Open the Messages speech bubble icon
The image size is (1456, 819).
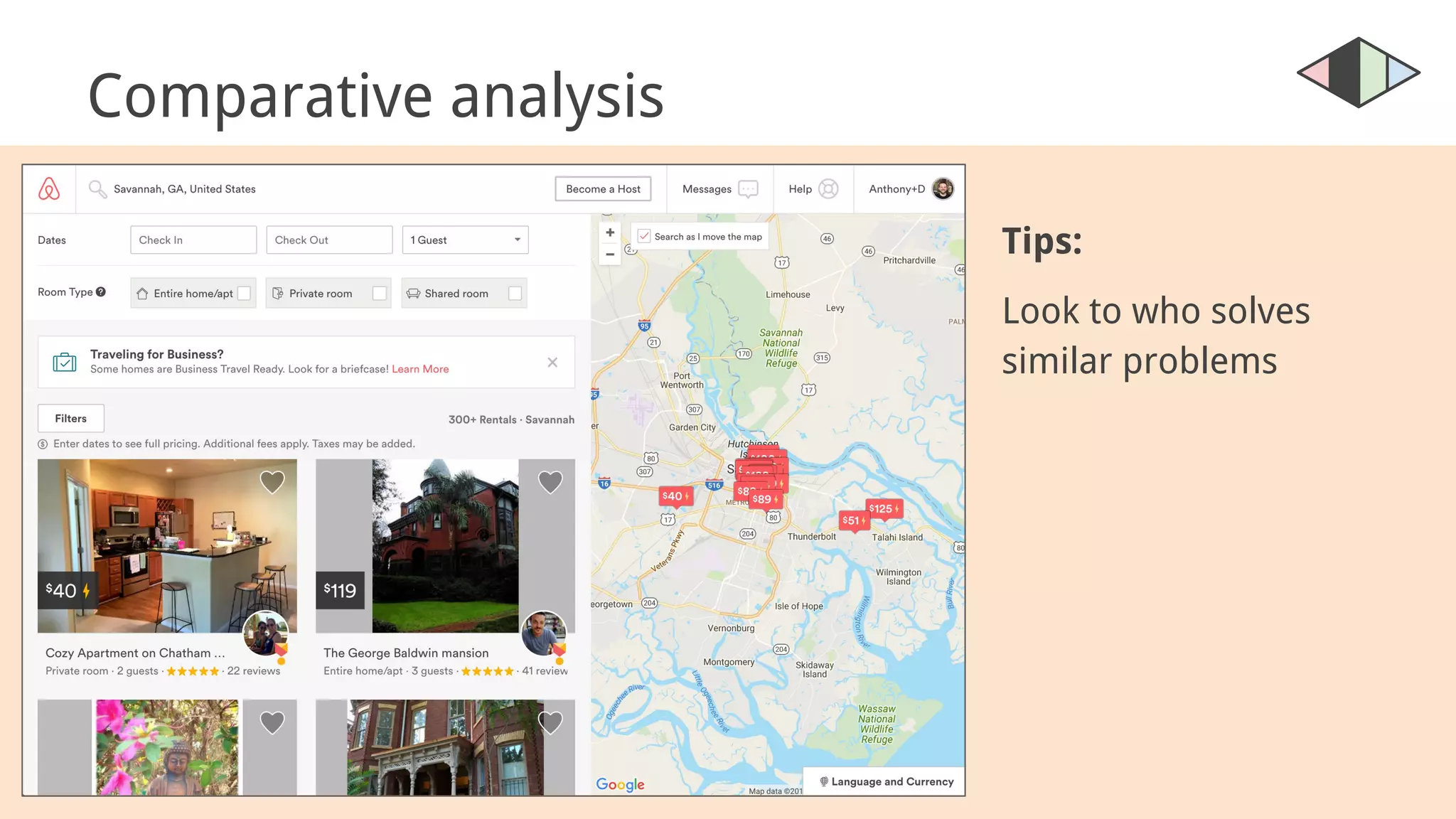748,189
